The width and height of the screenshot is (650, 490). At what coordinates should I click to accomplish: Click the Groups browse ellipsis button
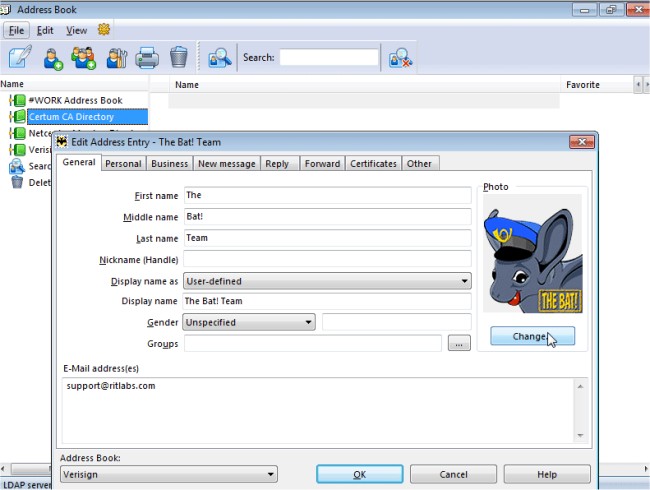[x=458, y=344]
